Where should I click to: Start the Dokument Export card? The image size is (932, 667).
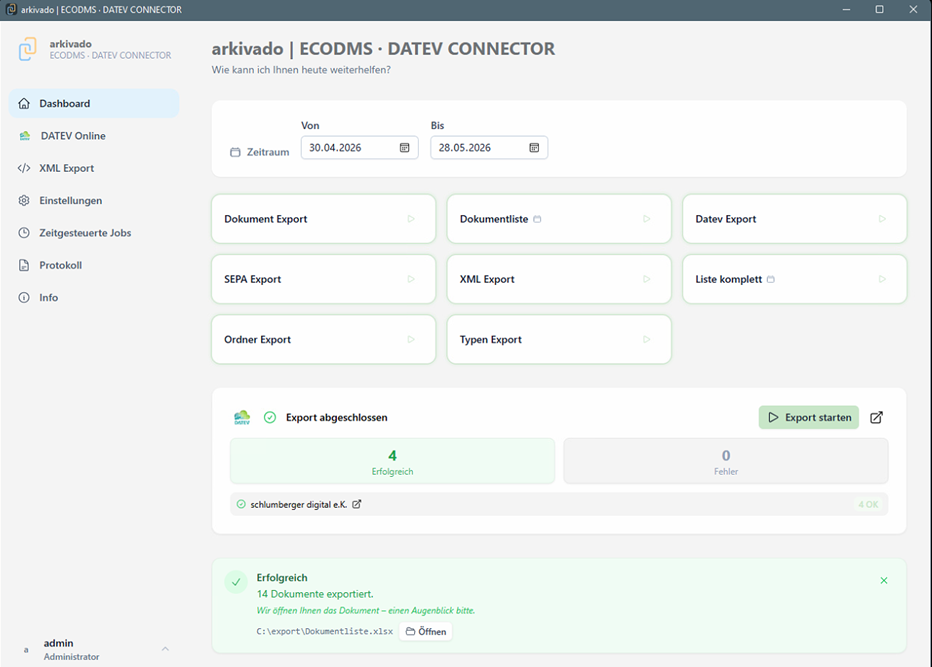(x=323, y=219)
